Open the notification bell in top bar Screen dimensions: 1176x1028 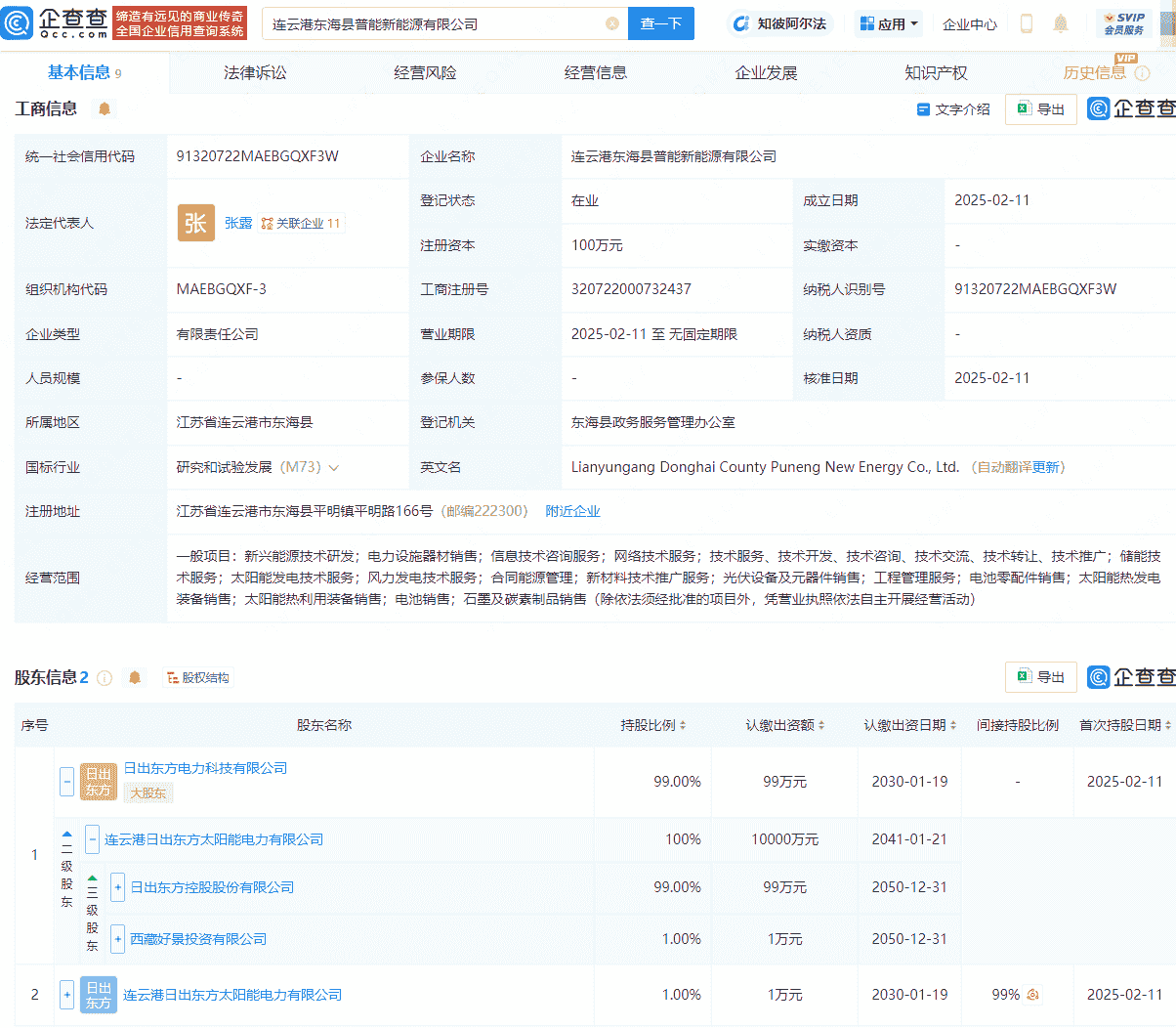(x=1071, y=23)
